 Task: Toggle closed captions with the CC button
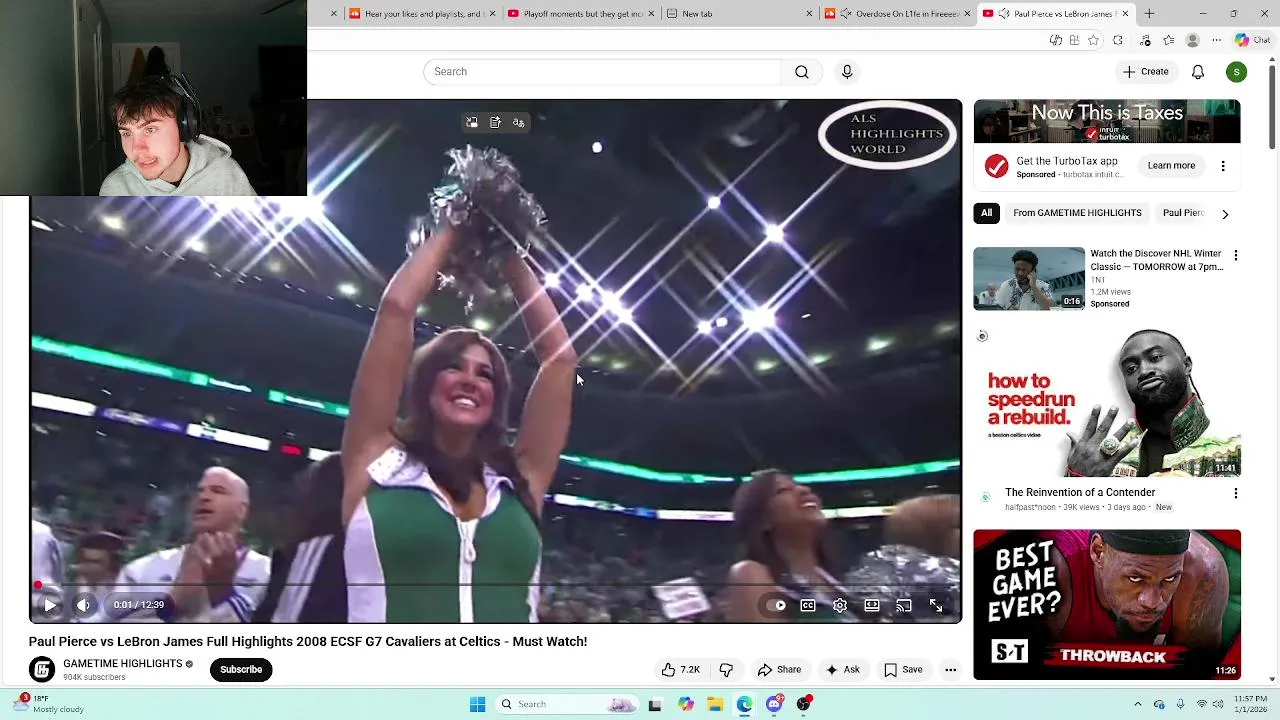[808, 605]
